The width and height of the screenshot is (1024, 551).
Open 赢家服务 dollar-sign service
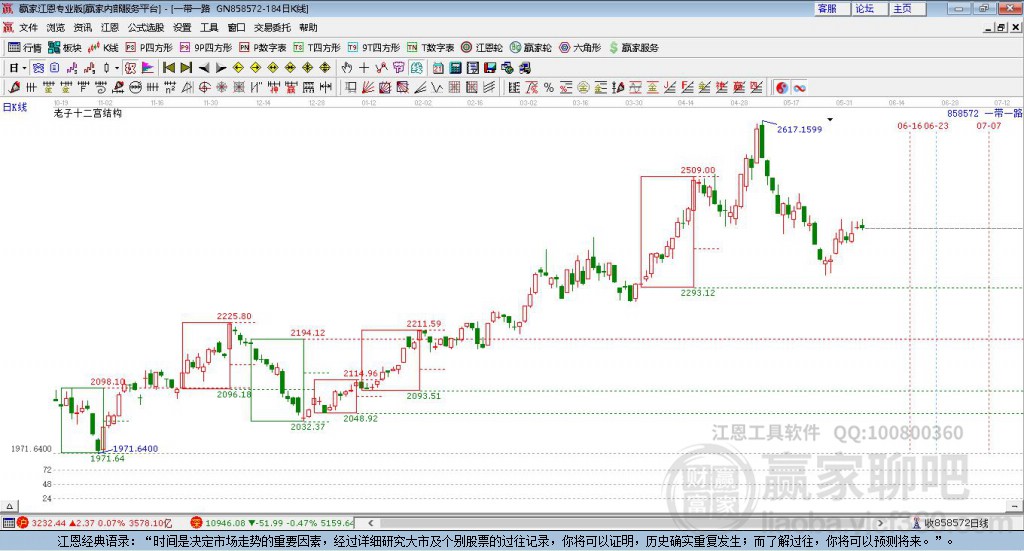pyautogui.click(x=633, y=48)
